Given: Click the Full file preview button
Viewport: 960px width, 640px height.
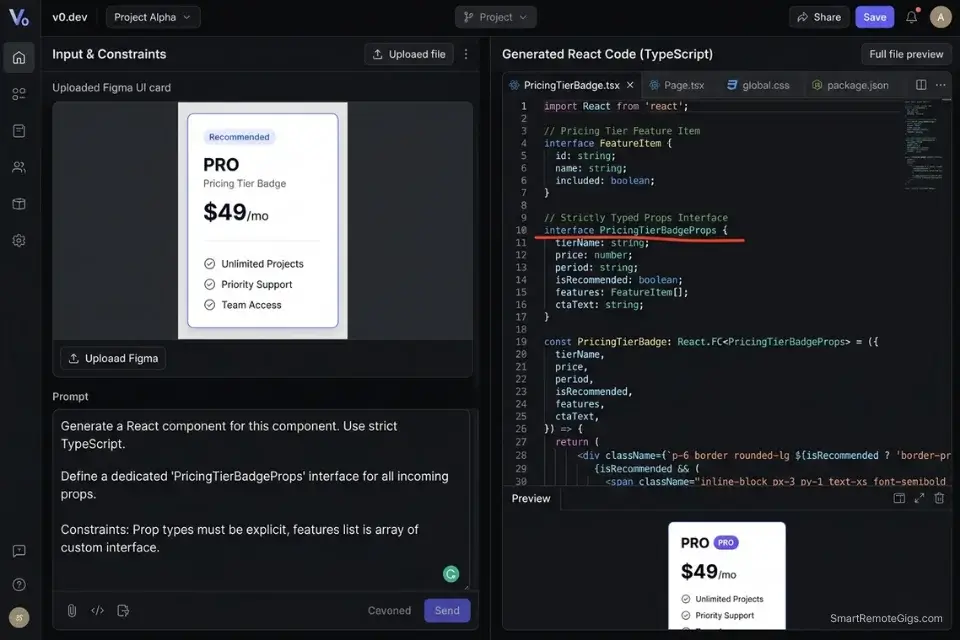Looking at the screenshot, I should pos(906,54).
